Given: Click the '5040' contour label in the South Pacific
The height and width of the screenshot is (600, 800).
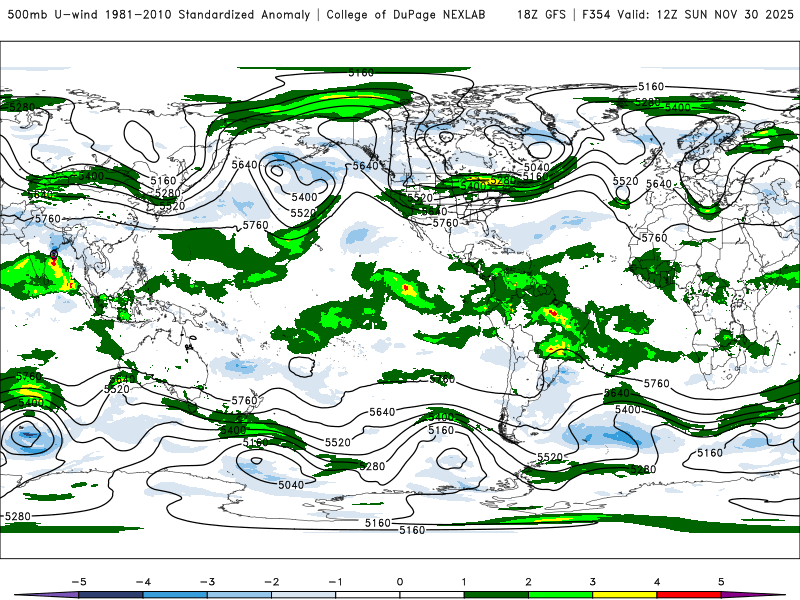Looking at the screenshot, I should 291,485.
